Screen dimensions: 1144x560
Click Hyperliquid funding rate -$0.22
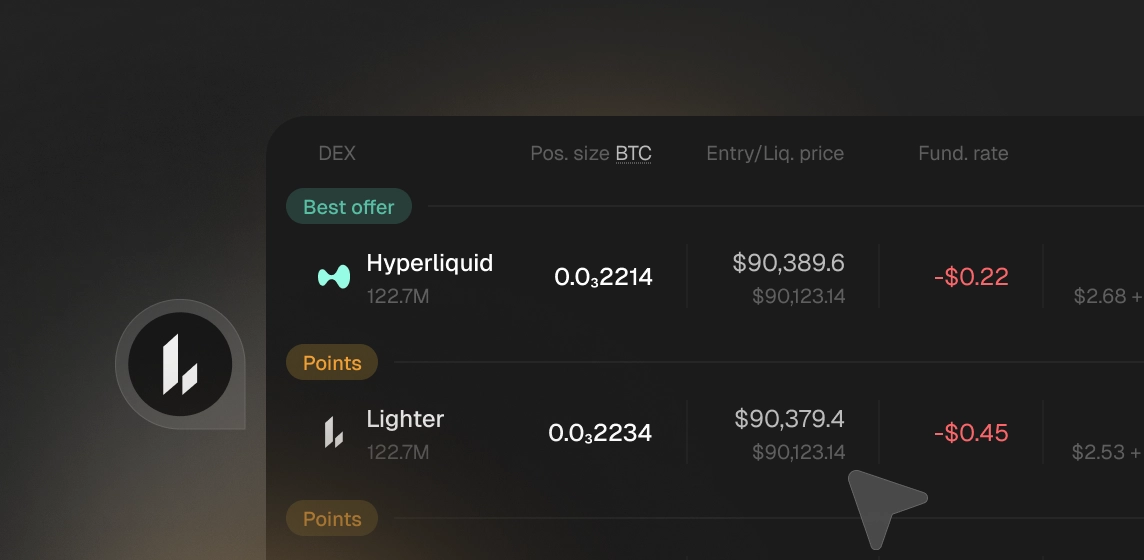971,277
